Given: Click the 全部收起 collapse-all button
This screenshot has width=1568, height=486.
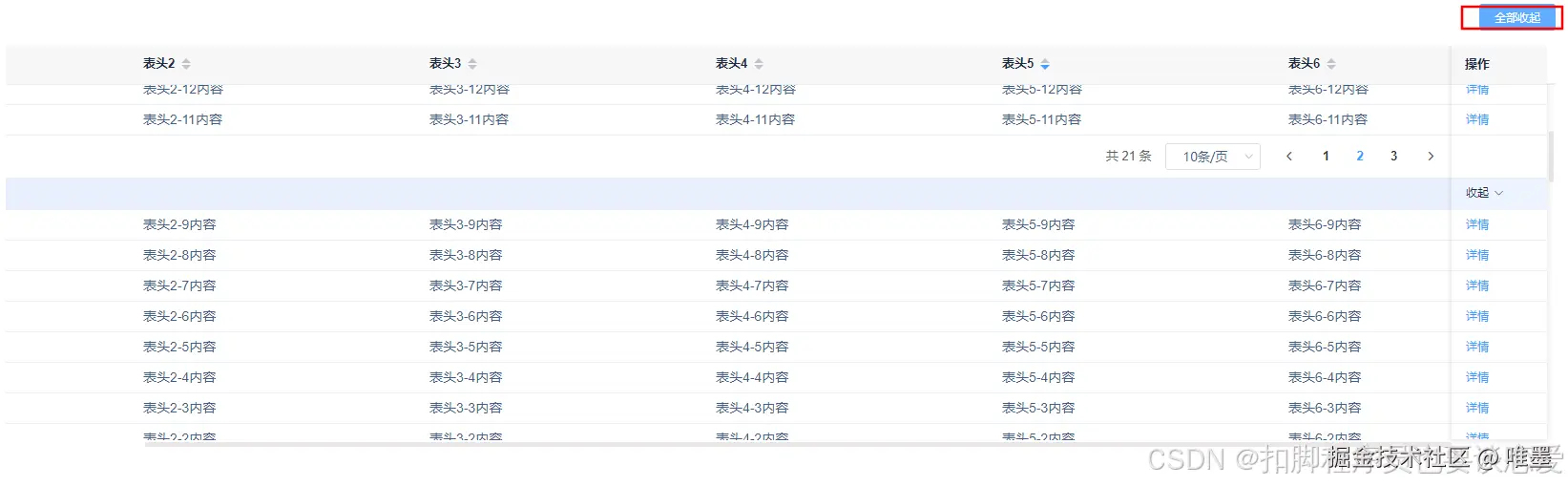Looking at the screenshot, I should [1516, 18].
